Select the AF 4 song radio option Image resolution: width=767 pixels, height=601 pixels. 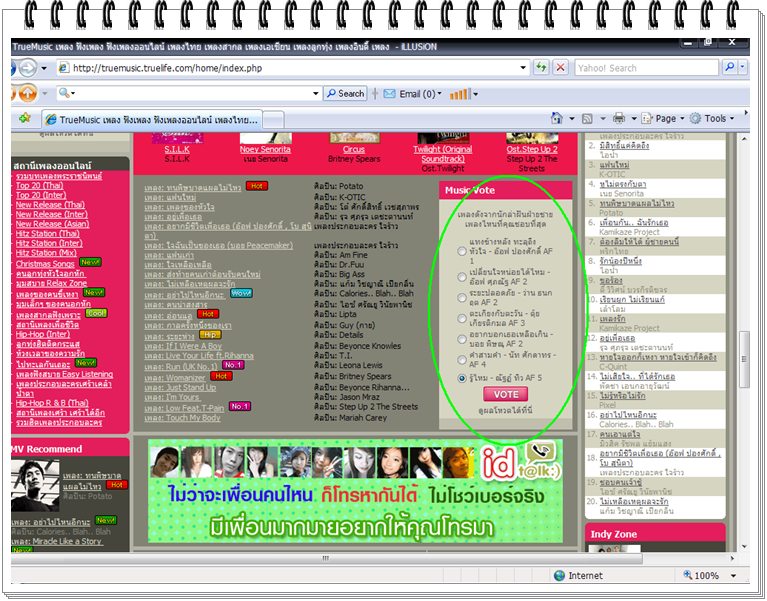462,359
